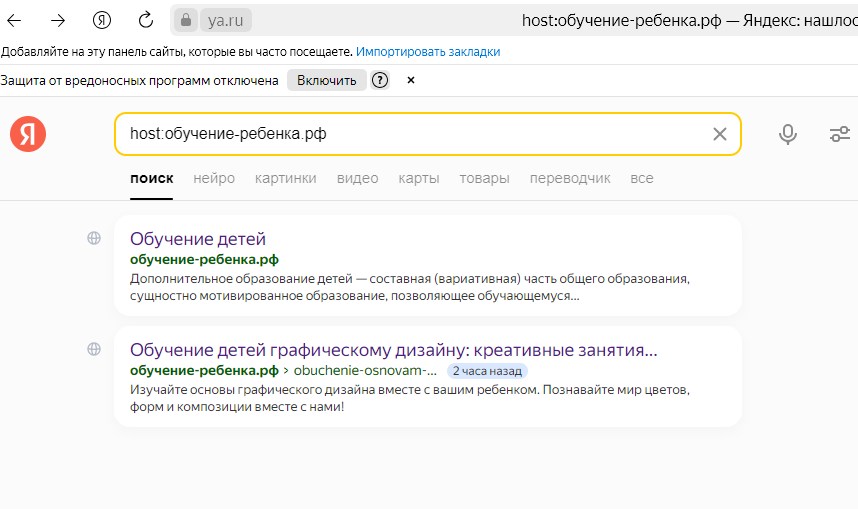Screen dimensions: 858x509
Task: Click globe icon beside Обучение детей result
Action: point(94,238)
